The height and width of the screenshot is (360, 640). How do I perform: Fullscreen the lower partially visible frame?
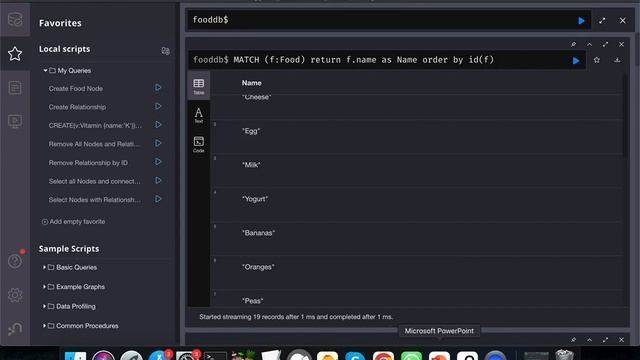(x=605, y=340)
